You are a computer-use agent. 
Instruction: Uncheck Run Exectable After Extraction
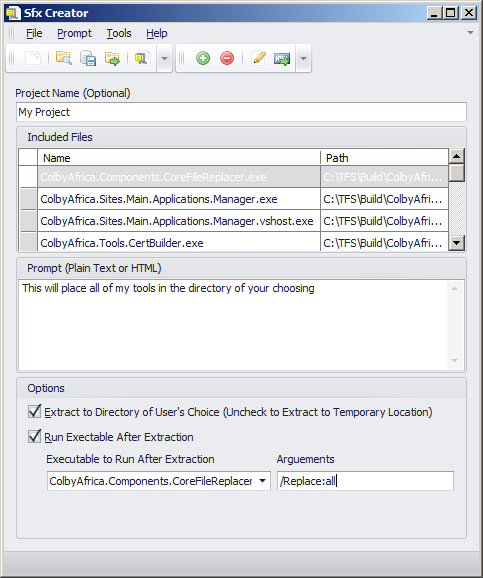pos(35,436)
